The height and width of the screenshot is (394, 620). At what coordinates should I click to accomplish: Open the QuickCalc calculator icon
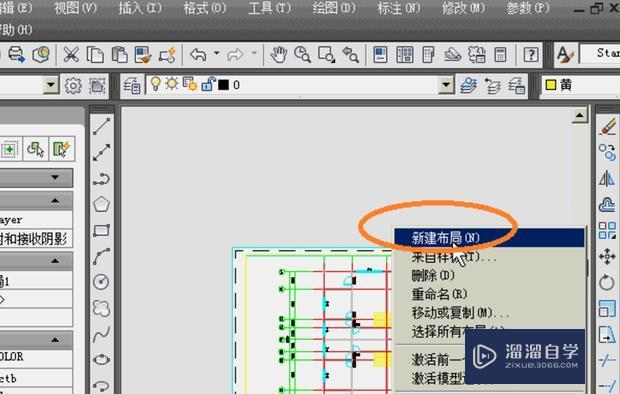501,55
